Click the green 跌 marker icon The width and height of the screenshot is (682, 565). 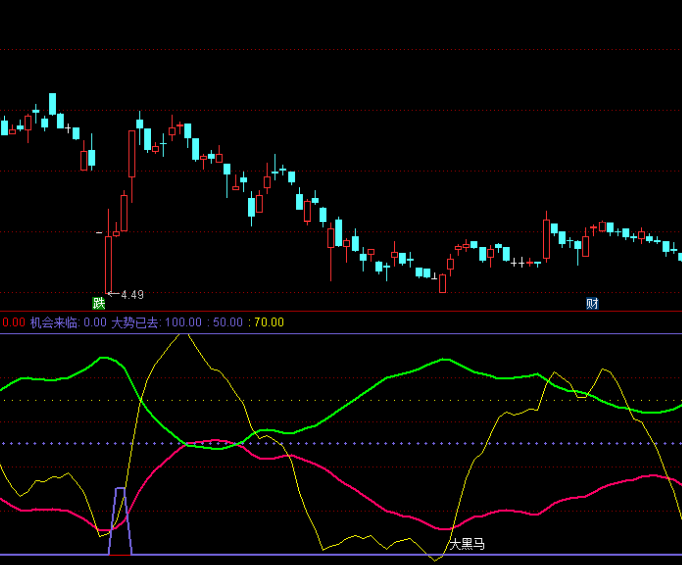99,303
